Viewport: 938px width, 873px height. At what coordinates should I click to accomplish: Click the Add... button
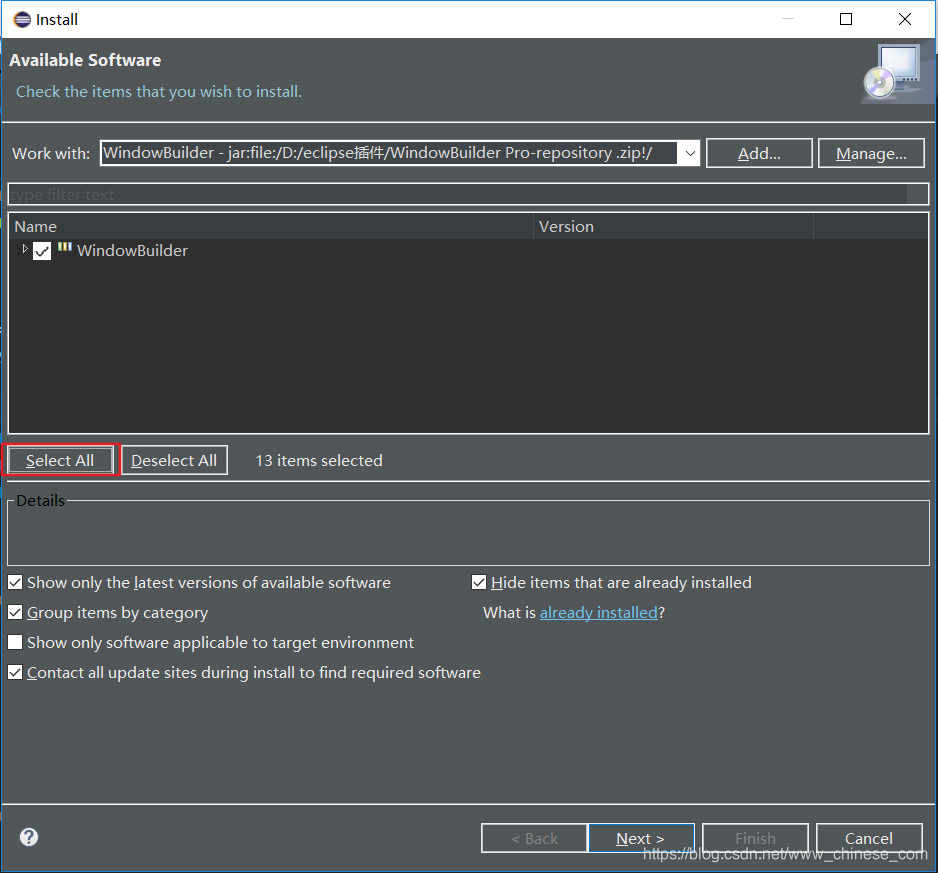click(759, 153)
